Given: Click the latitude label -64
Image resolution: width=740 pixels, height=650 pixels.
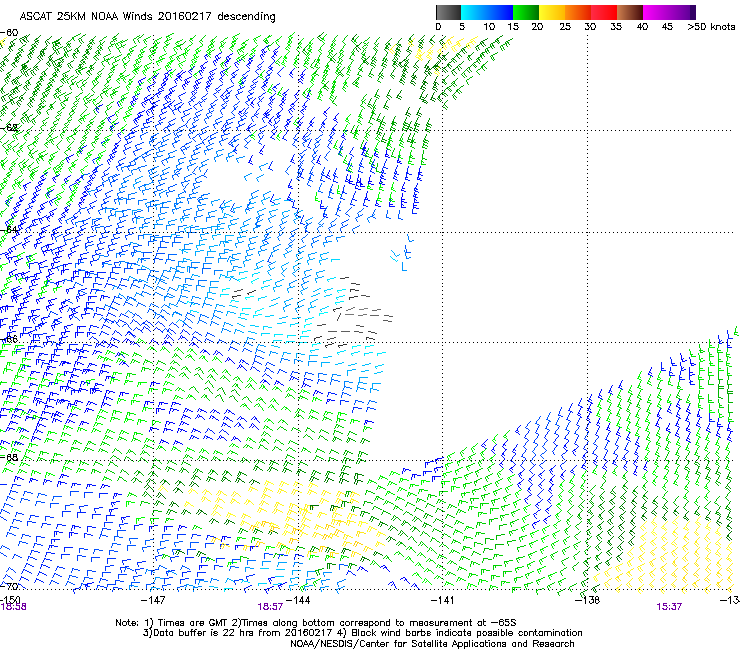Looking at the screenshot, I should pyautogui.click(x=9, y=229).
